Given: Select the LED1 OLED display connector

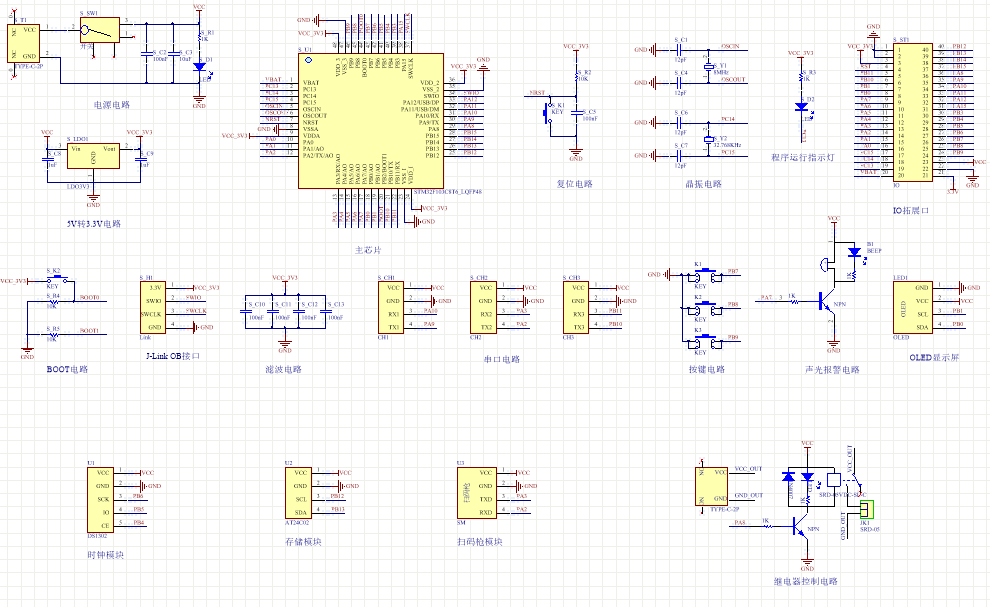Looking at the screenshot, I should click(912, 308).
